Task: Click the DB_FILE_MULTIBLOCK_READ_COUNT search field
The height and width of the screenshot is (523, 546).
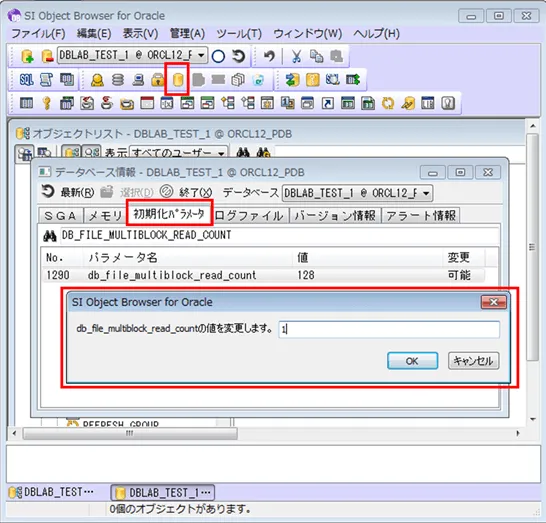Action: coord(280,235)
